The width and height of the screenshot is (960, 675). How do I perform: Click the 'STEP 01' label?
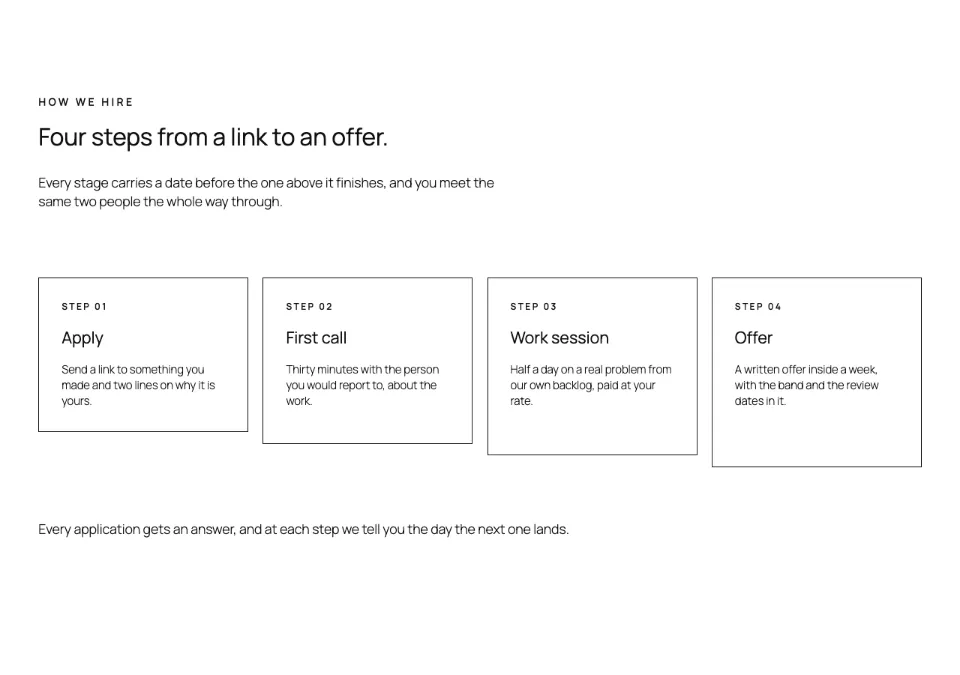[84, 307]
